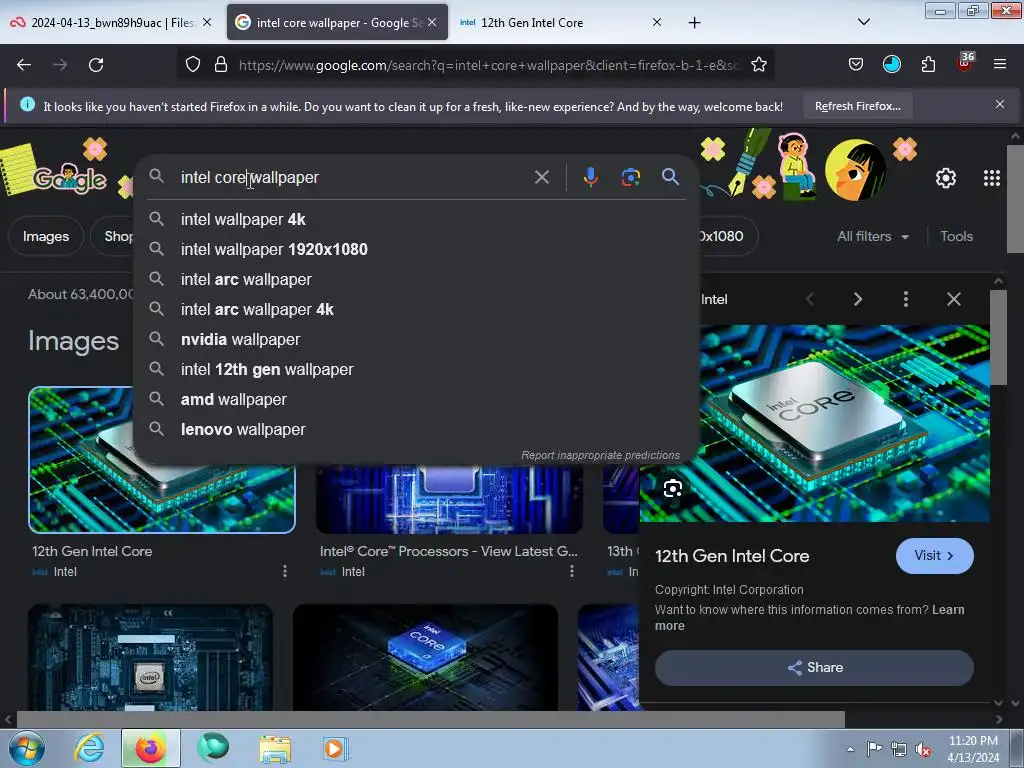Open a new browser tab
The image size is (1024, 768).
coord(694,23)
